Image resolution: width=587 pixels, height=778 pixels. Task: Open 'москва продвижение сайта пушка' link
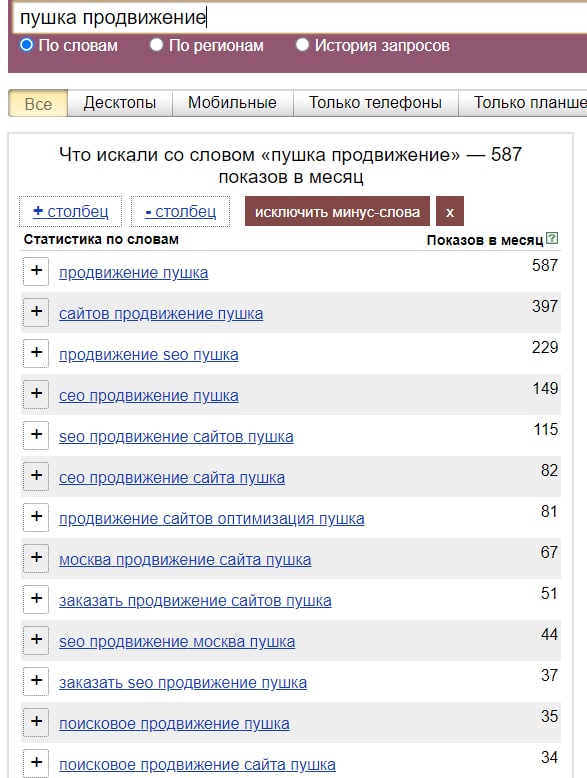pyautogui.click(x=185, y=560)
